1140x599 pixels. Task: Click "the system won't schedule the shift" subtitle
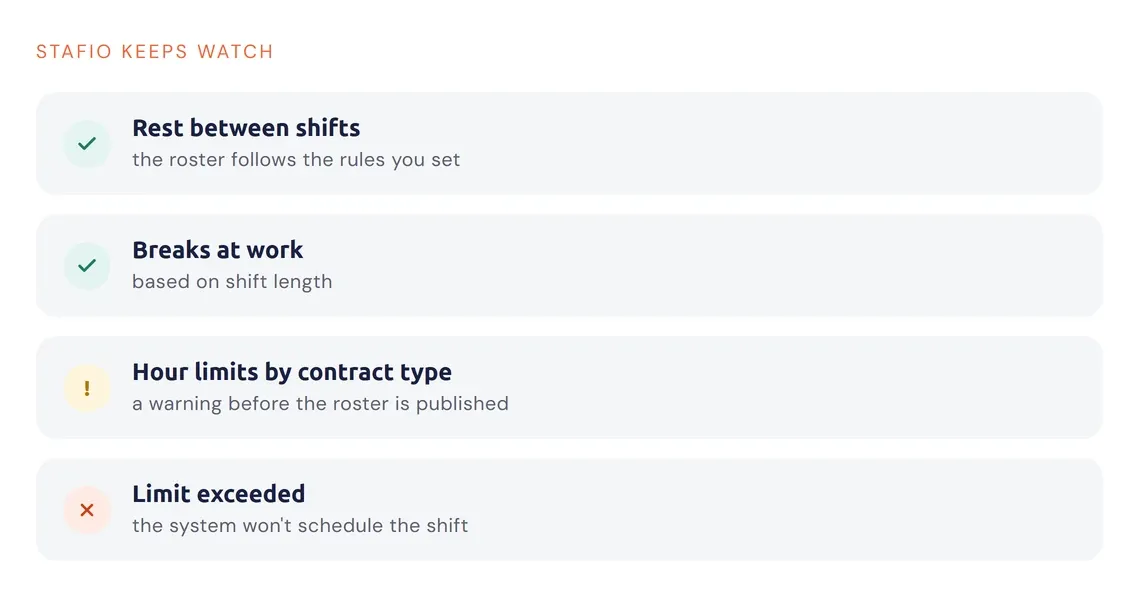300,526
